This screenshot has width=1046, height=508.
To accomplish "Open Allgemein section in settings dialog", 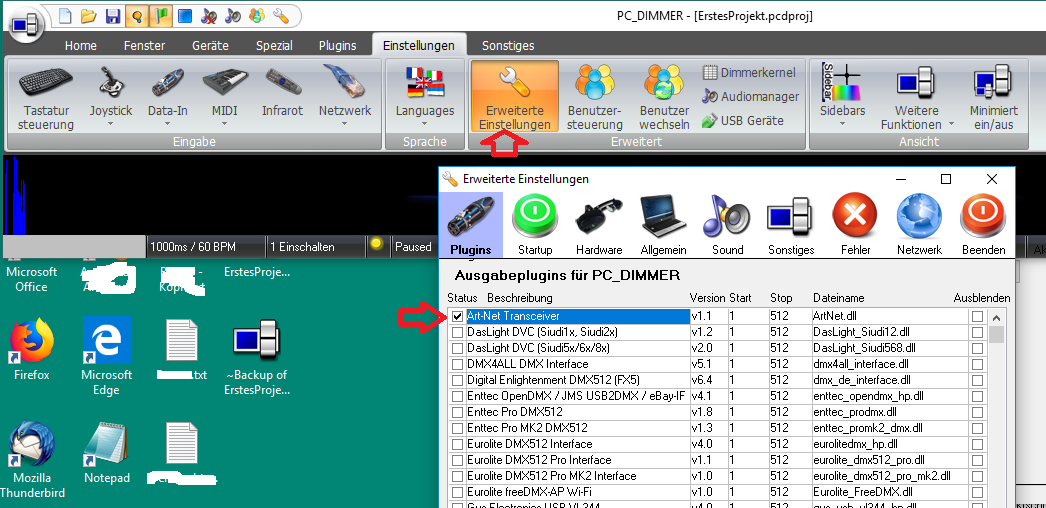I will click(x=663, y=227).
